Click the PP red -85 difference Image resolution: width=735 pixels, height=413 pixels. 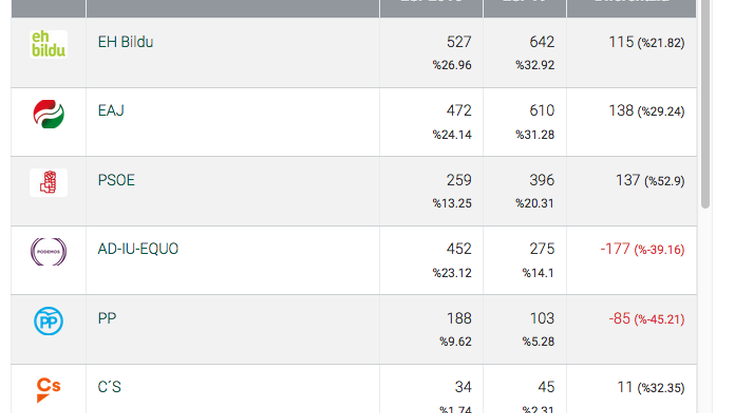click(x=619, y=319)
